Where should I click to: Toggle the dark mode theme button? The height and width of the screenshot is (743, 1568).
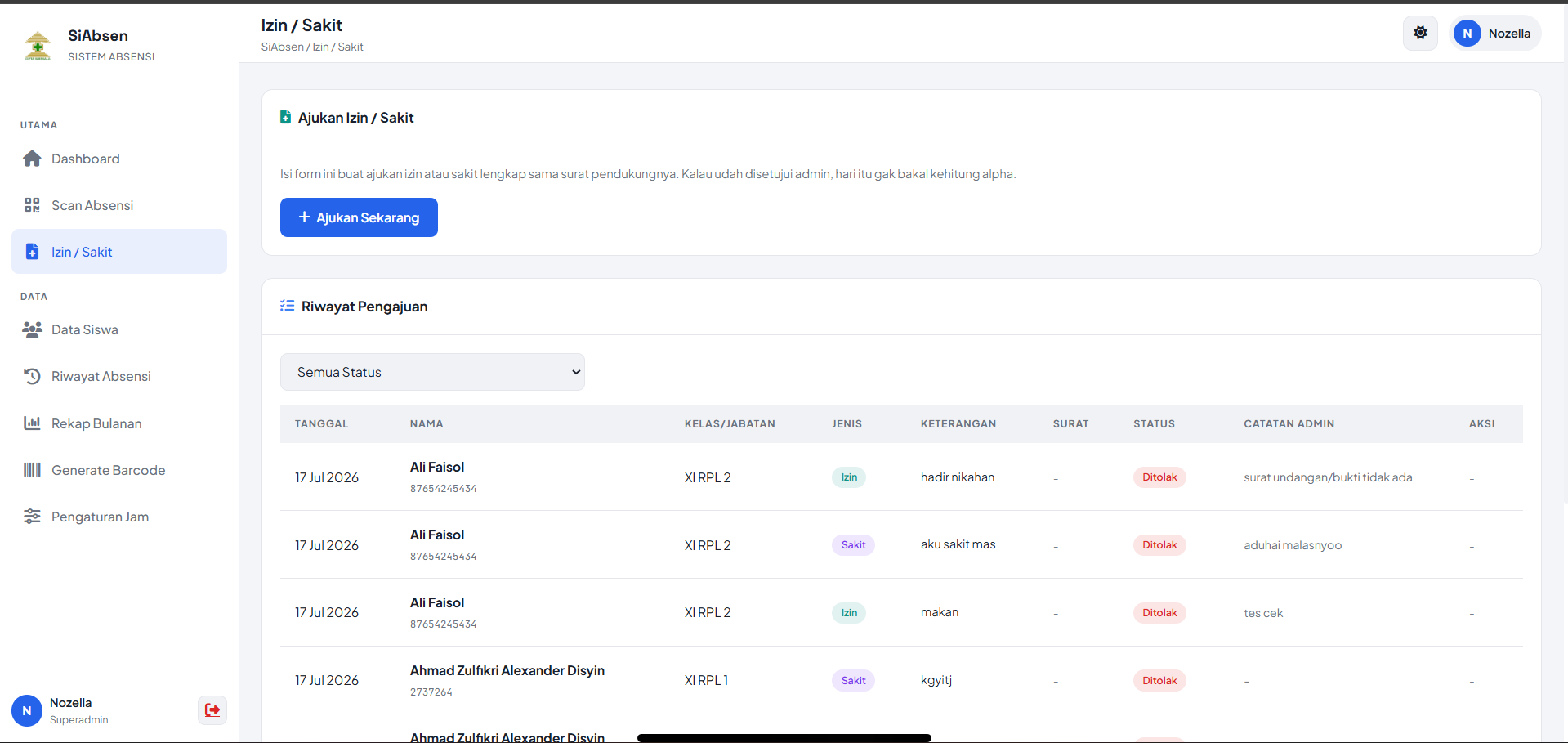click(x=1420, y=33)
